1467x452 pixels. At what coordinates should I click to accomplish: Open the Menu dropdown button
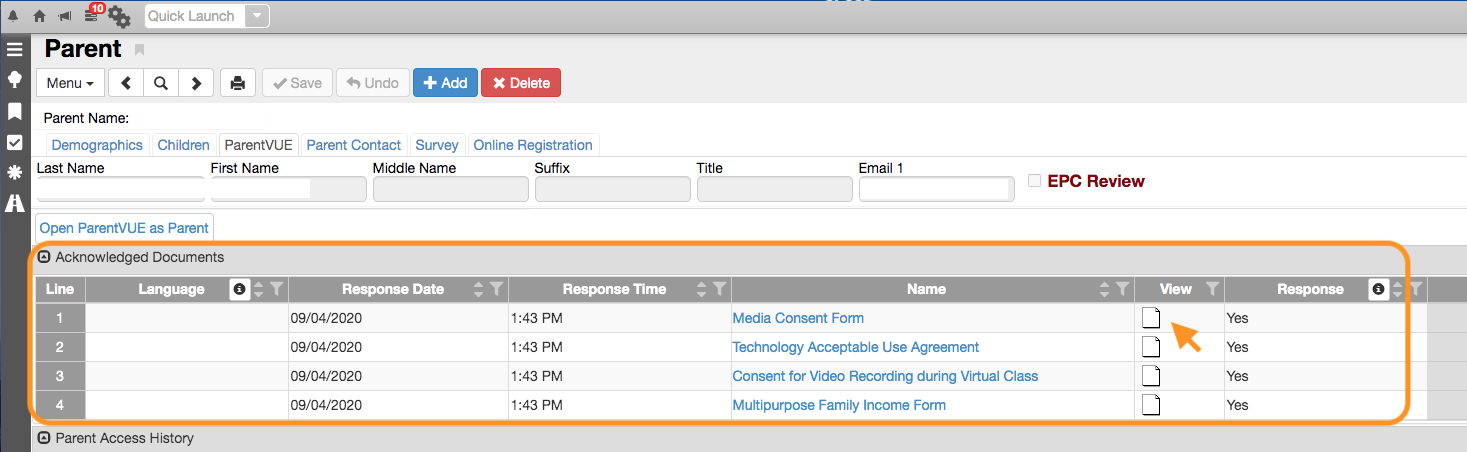(70, 83)
